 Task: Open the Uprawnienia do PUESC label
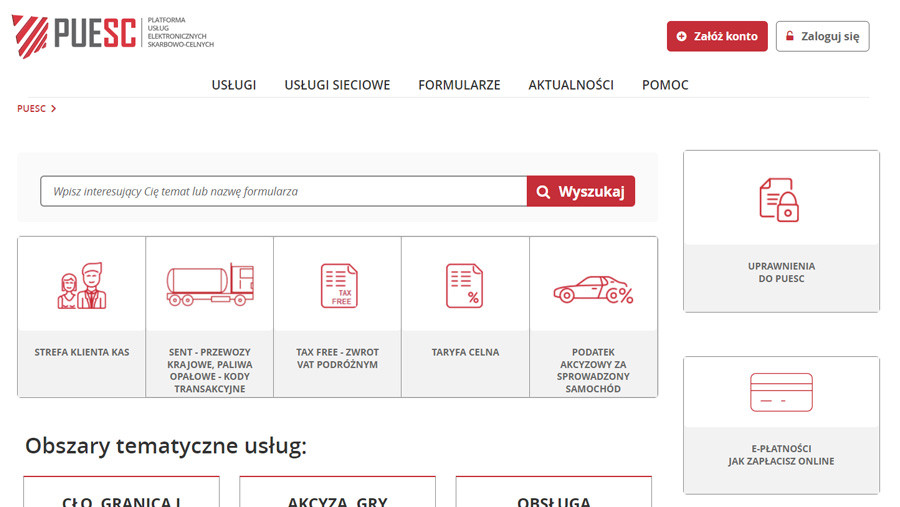click(x=781, y=272)
